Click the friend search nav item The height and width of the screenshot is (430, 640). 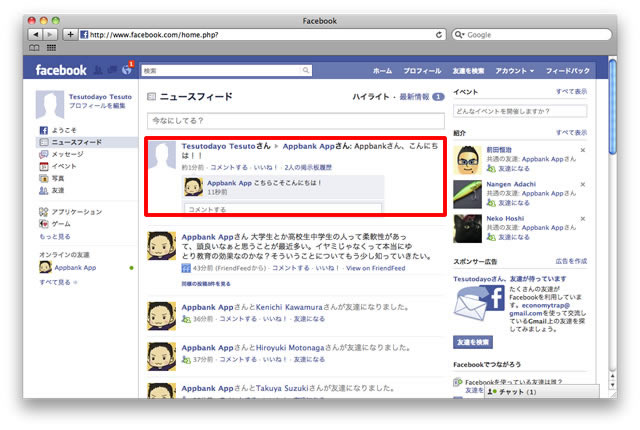coord(468,71)
